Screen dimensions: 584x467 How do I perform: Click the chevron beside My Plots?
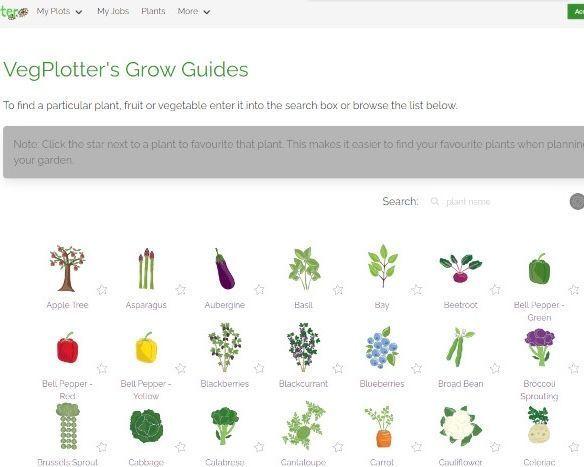click(79, 12)
